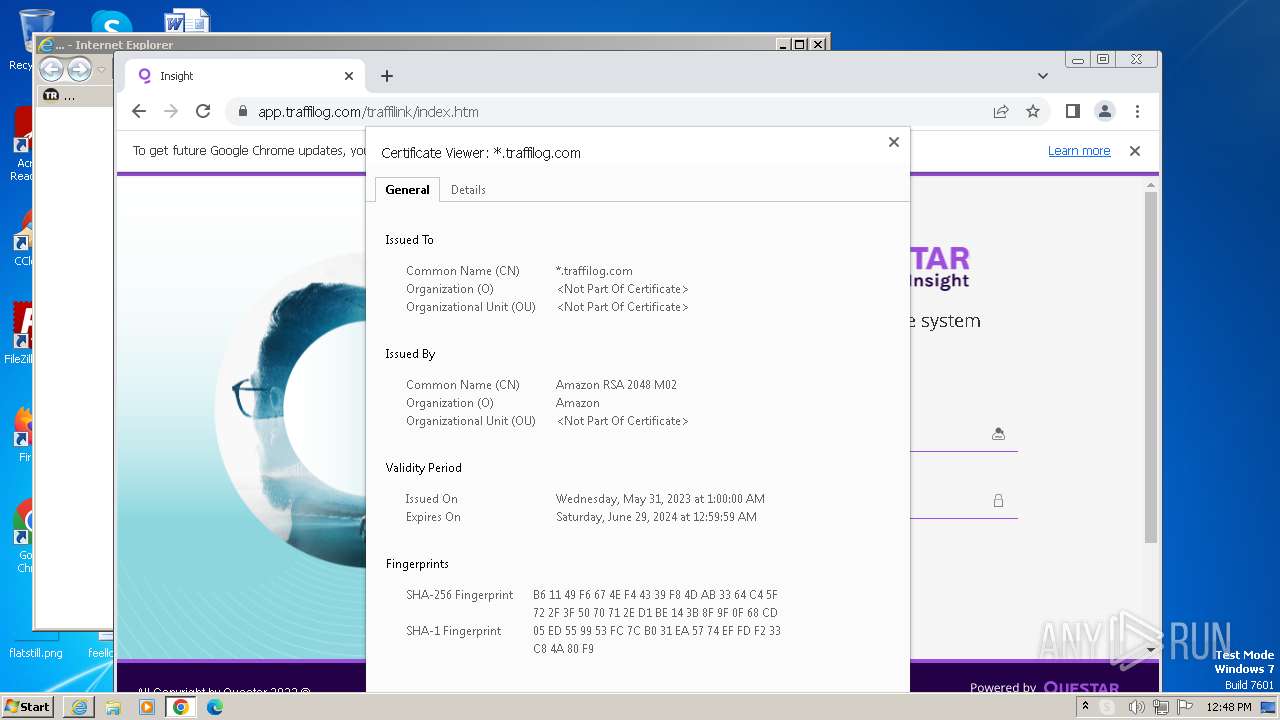Screen dimensions: 1280x720
Task: Open the Action Center flag icon
Action: (x=1185, y=707)
